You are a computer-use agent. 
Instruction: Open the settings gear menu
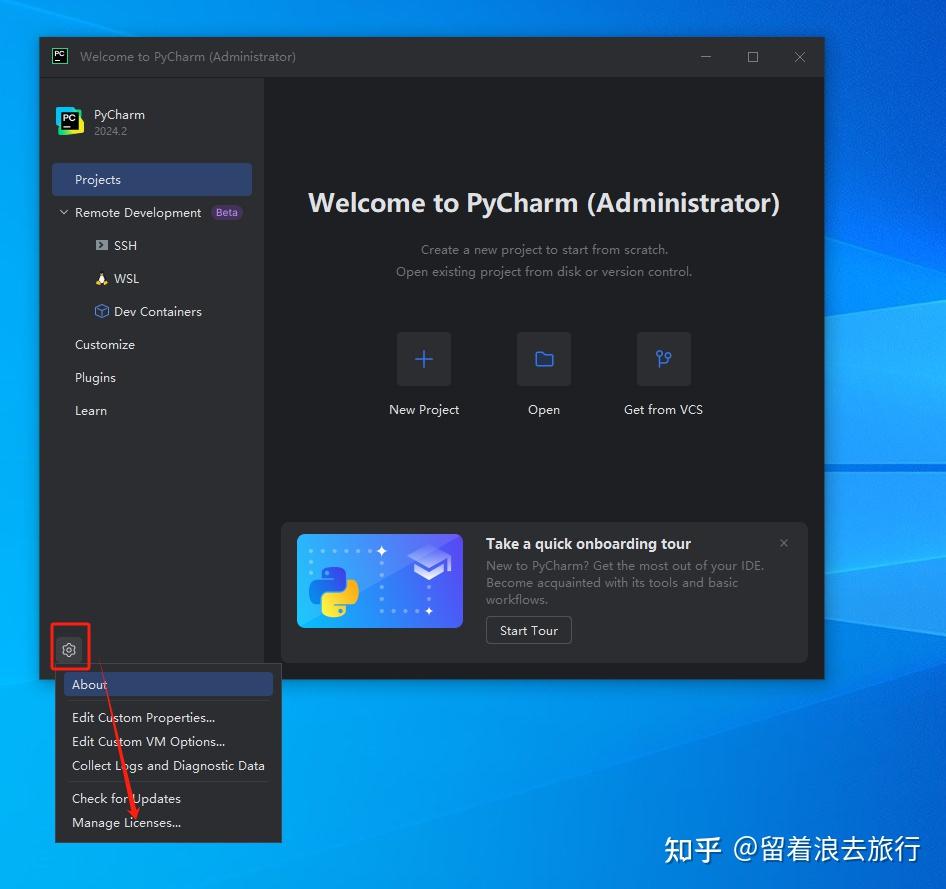pos(69,649)
